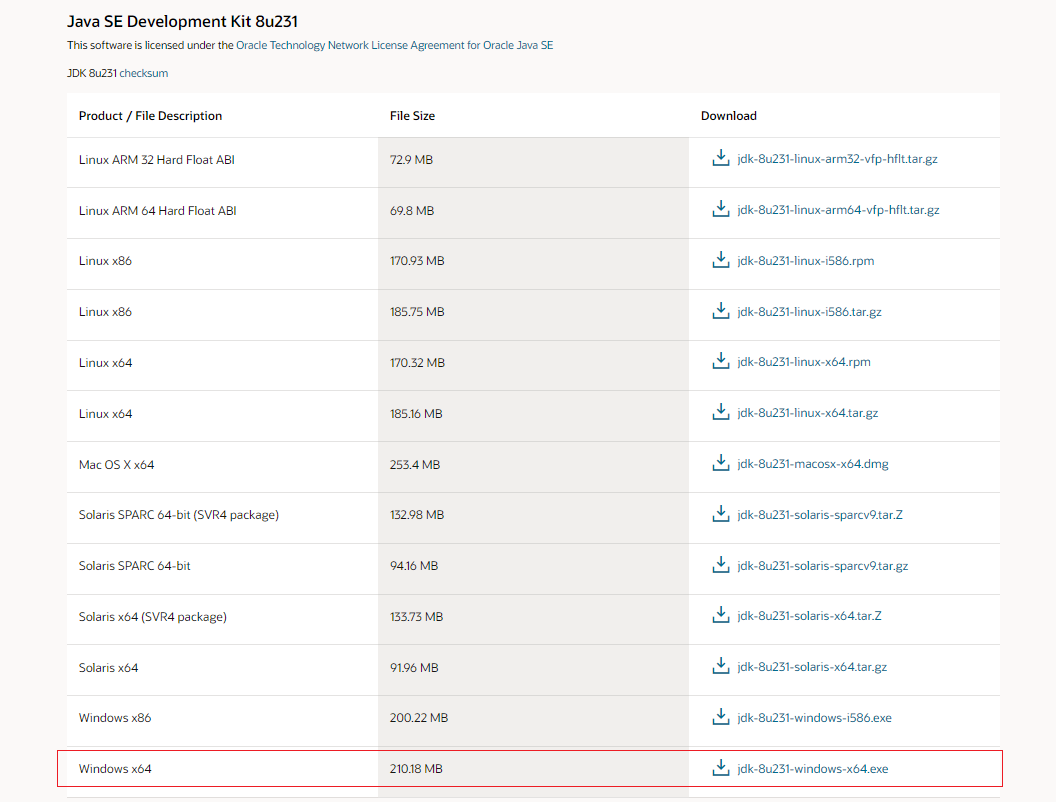Click the Product / File Description column header
The width and height of the screenshot is (1056, 802).
click(150, 116)
